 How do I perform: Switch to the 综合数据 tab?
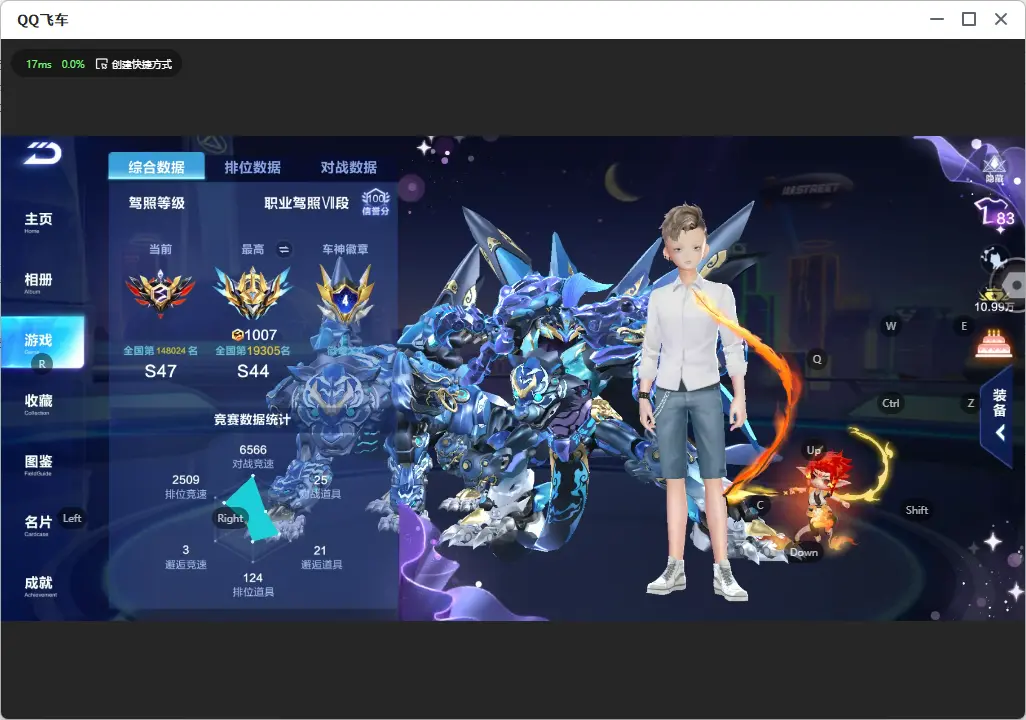(x=156, y=167)
